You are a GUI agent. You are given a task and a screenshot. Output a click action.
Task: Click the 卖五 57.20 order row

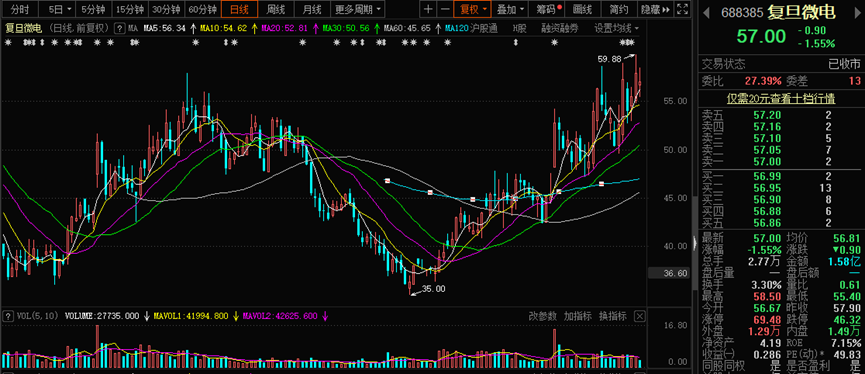tap(781, 115)
